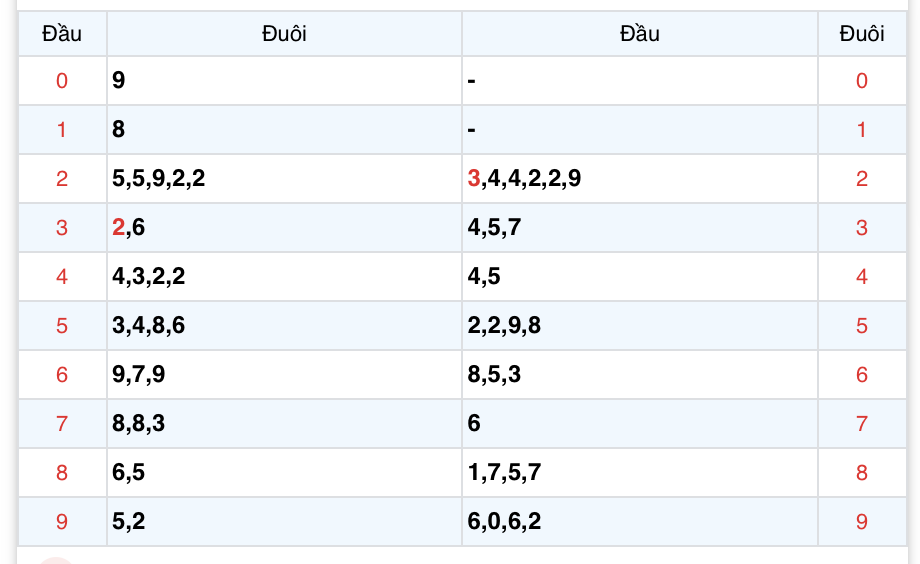The width and height of the screenshot is (920, 564).
Task: Click the Đầu header above 3,4,4,2,2,9
Action: [x=640, y=33]
